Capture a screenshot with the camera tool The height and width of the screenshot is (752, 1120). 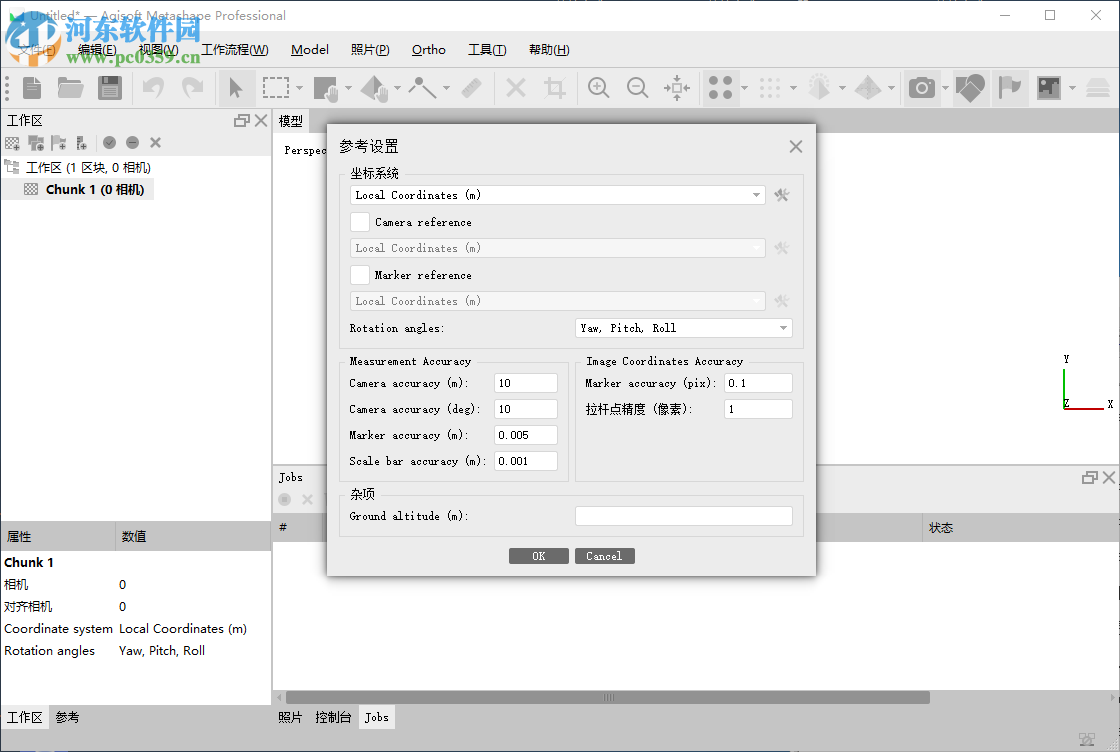[921, 88]
